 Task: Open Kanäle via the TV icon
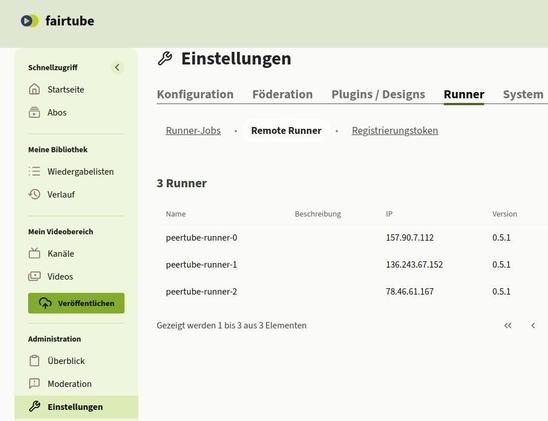34,253
